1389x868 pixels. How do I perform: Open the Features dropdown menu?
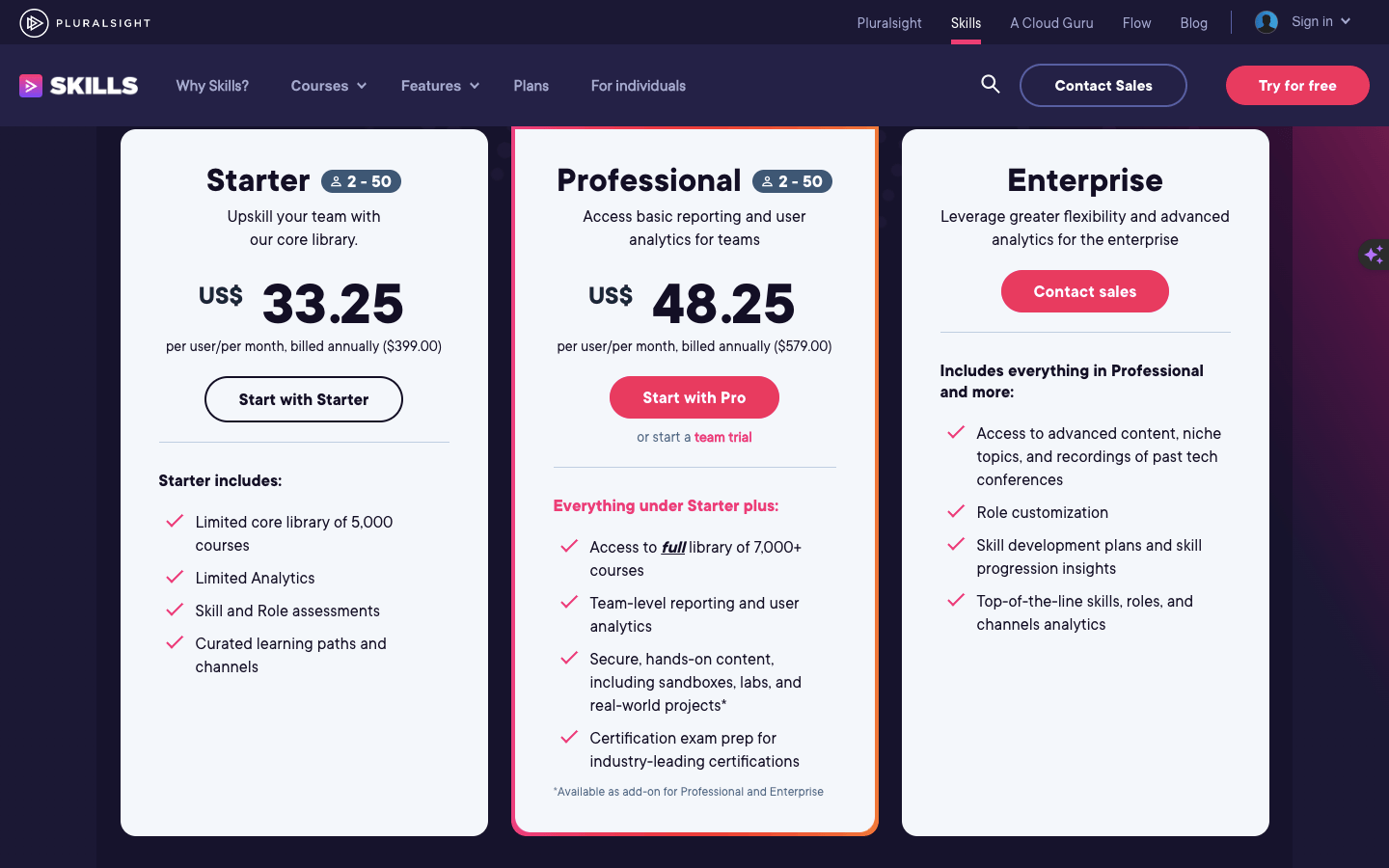[440, 86]
